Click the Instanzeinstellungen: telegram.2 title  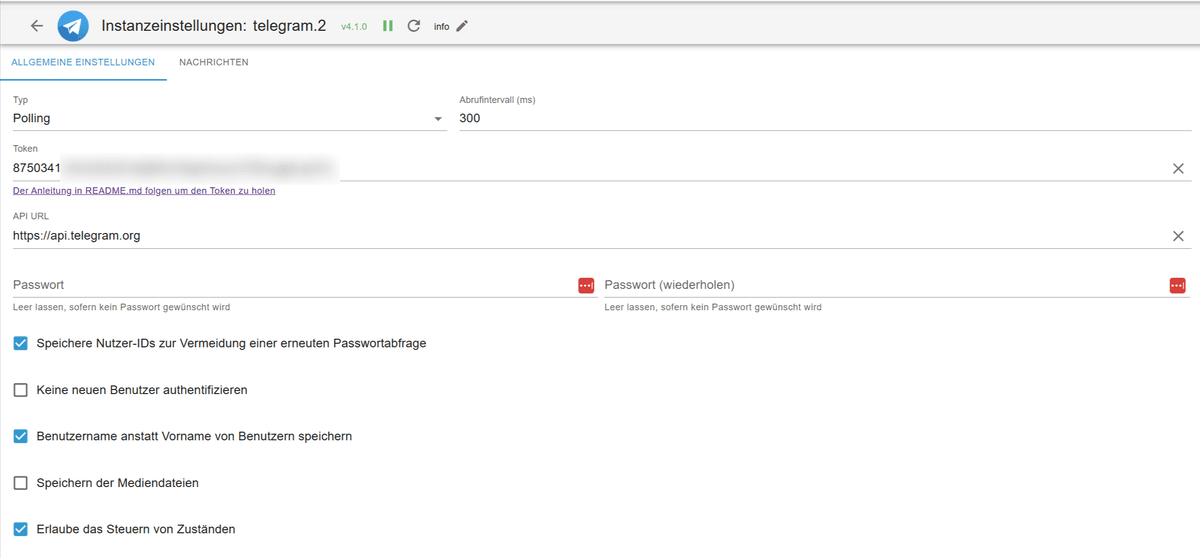[x=214, y=26]
